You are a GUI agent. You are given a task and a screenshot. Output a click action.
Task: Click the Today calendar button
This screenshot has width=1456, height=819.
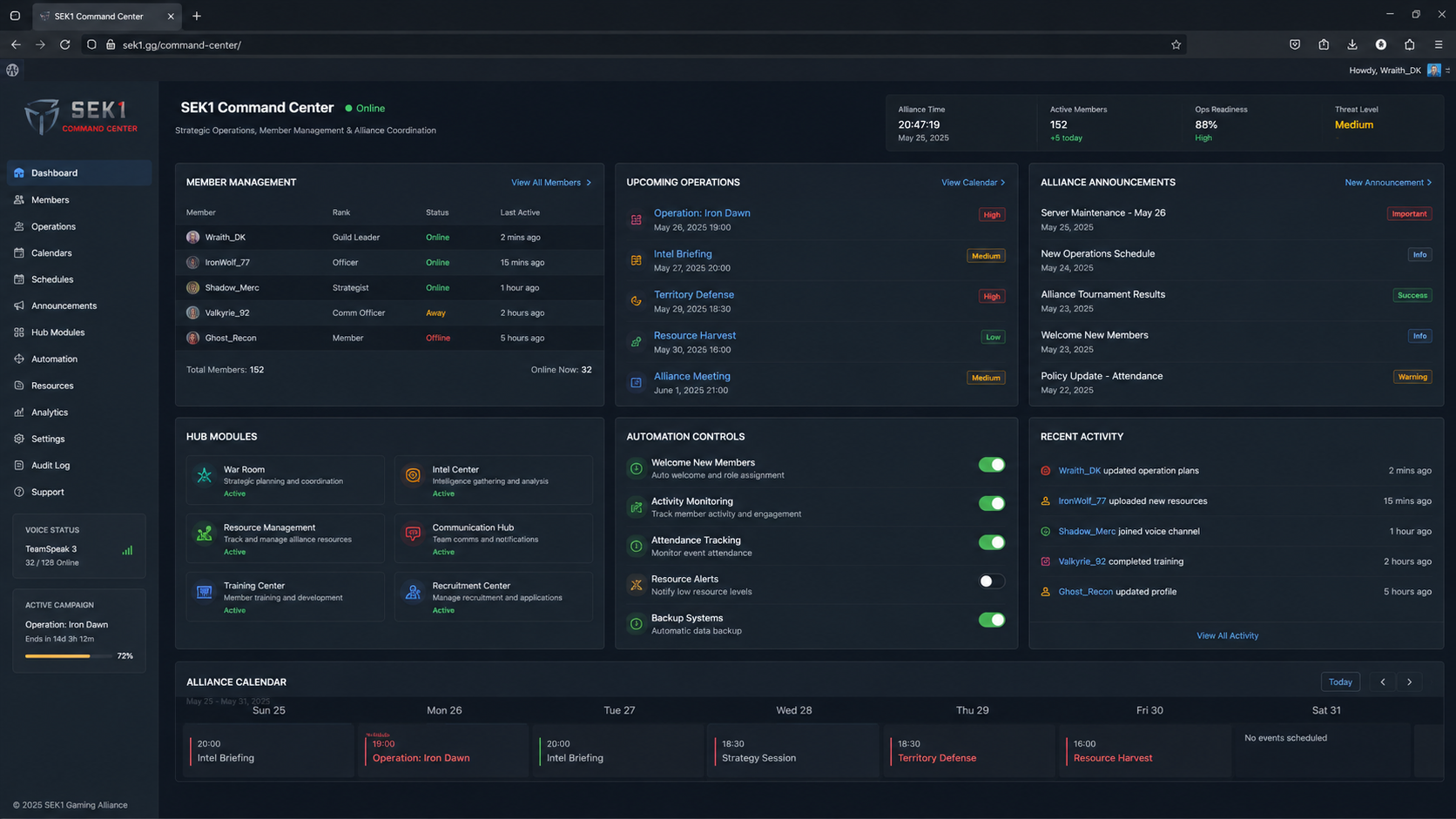[x=1340, y=682]
